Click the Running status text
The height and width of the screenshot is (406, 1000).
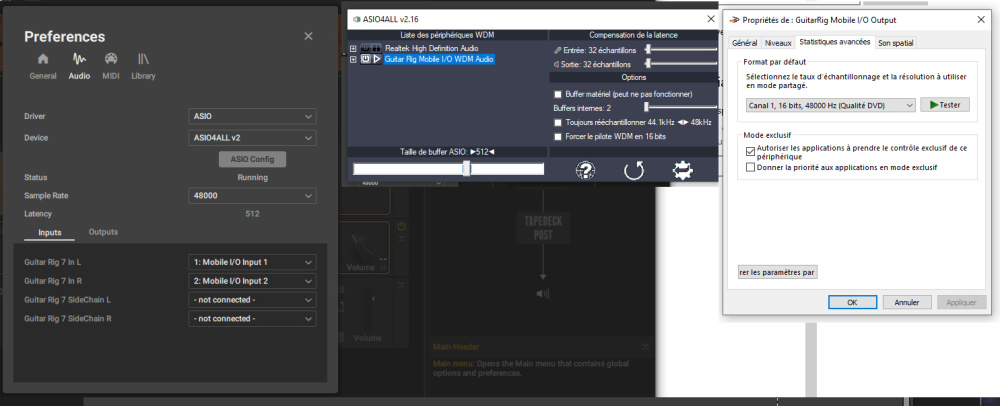253,177
